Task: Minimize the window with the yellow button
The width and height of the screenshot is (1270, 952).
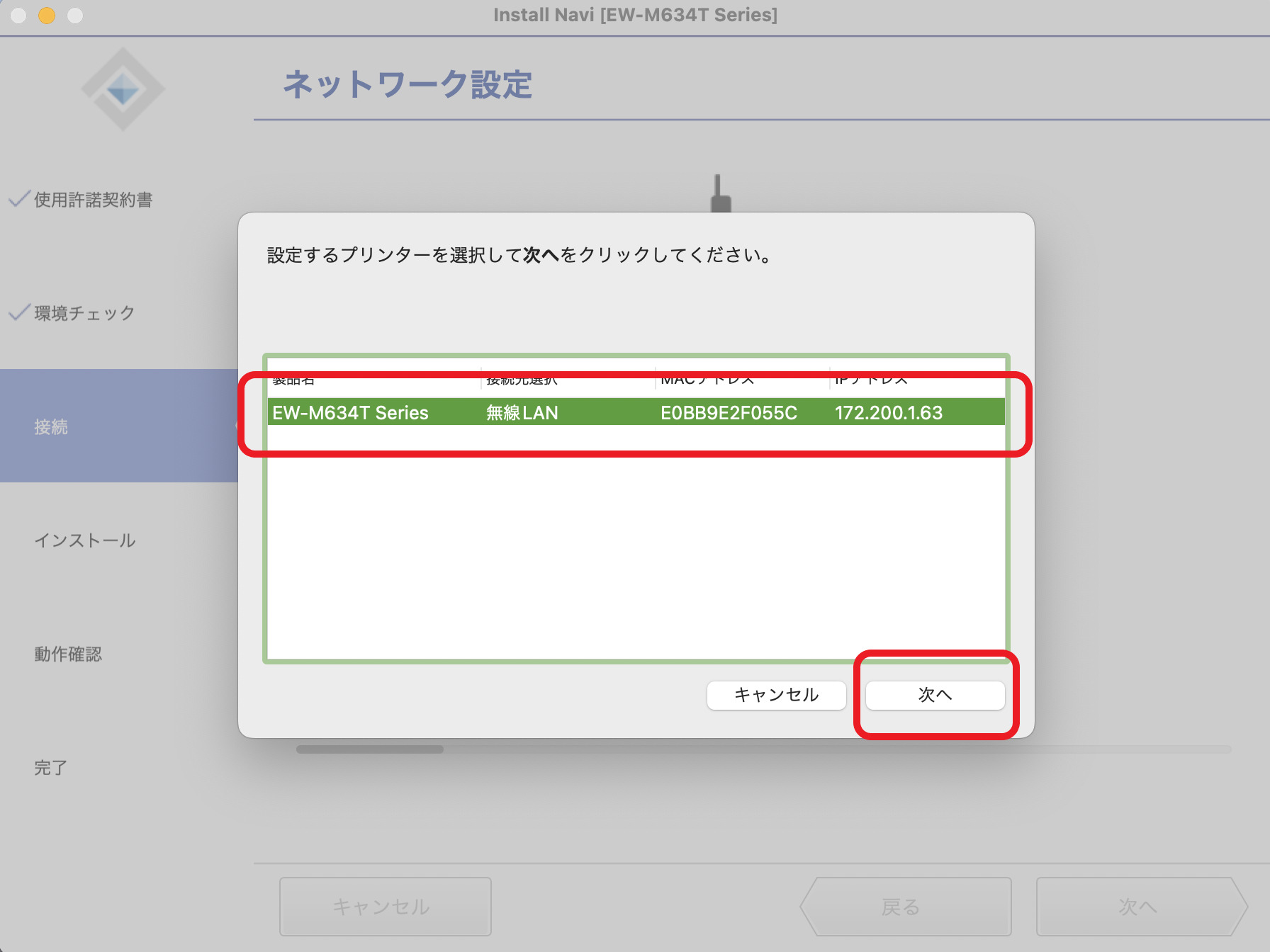Action: (x=47, y=15)
